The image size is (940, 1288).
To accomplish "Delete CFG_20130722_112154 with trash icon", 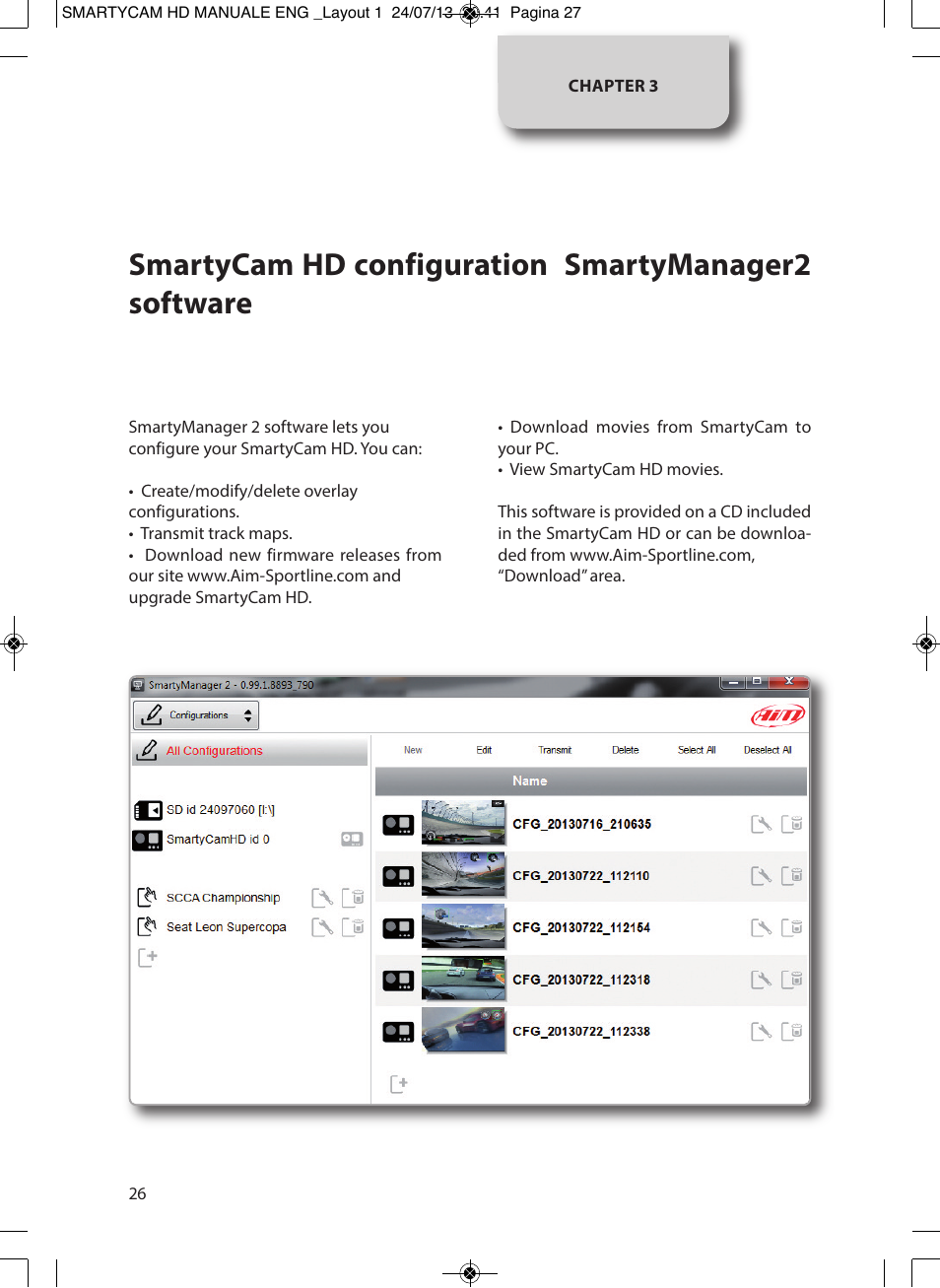I will (x=792, y=927).
